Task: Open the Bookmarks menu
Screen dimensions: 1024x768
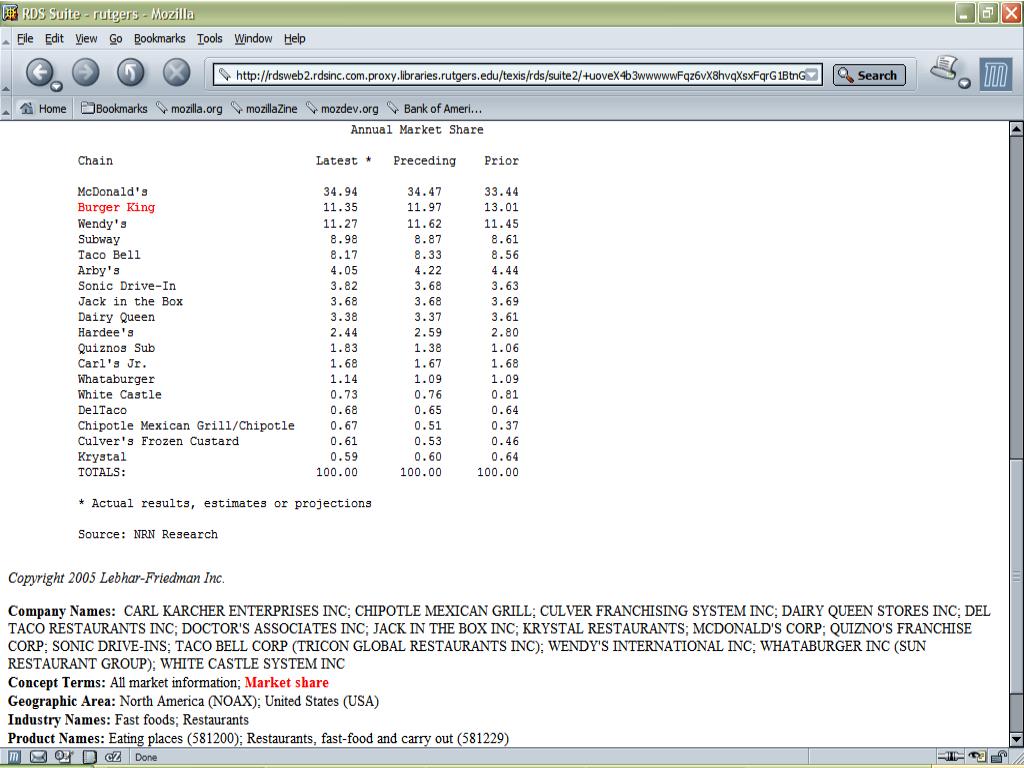Action: (159, 39)
